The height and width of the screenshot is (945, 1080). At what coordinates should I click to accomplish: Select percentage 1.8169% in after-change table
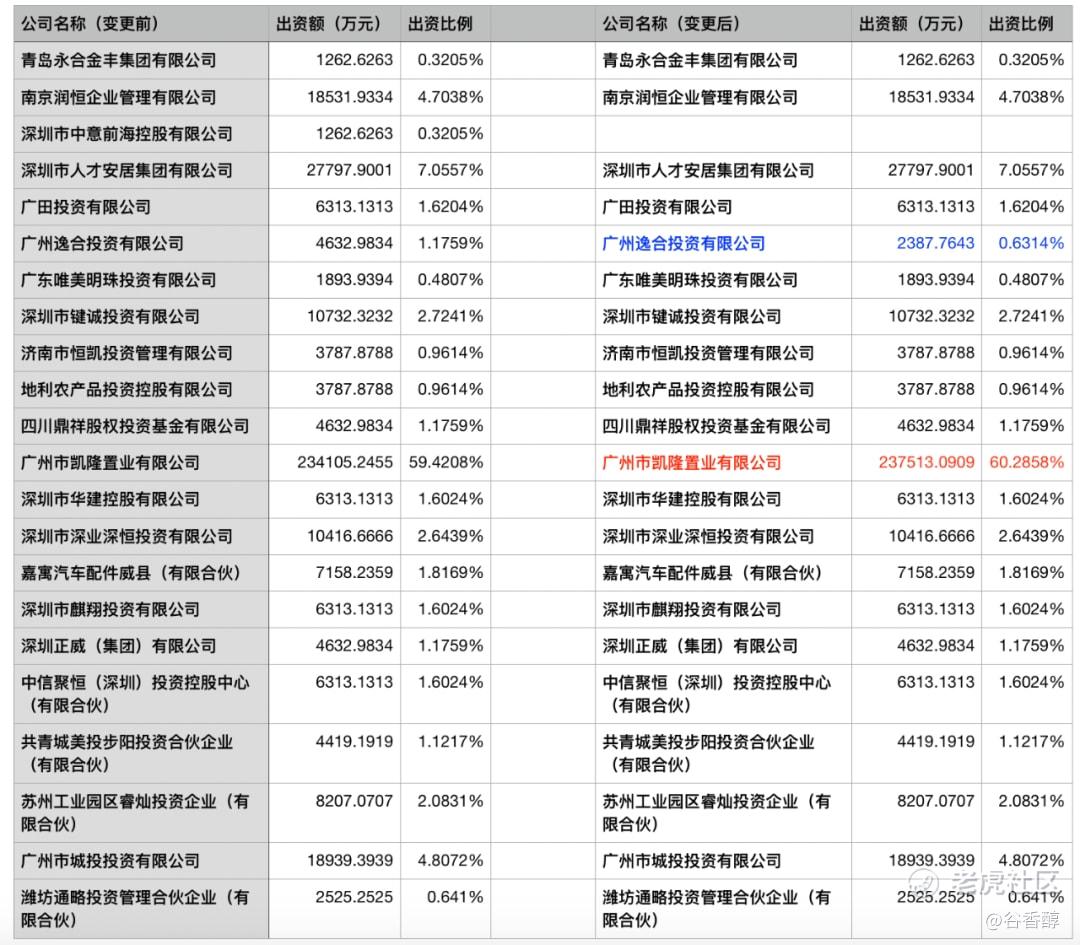(1031, 572)
